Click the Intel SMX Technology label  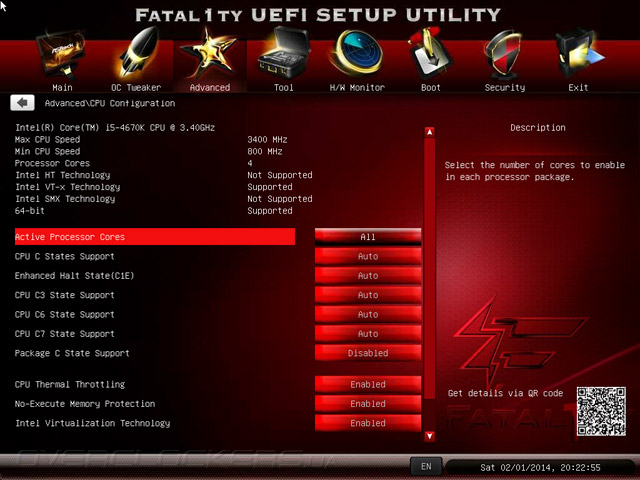pos(65,199)
